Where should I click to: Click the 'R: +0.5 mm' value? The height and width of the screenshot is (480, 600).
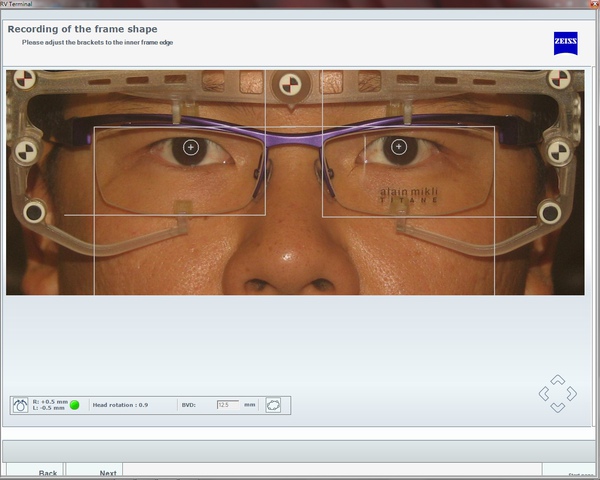click(x=50, y=402)
